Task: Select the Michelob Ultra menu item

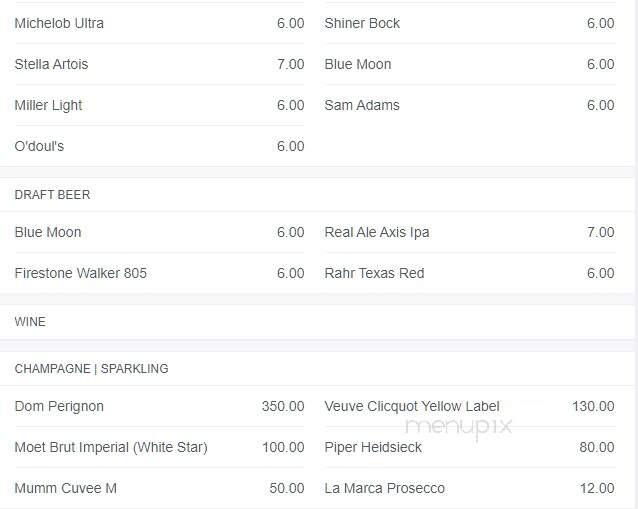Action: coord(159,23)
